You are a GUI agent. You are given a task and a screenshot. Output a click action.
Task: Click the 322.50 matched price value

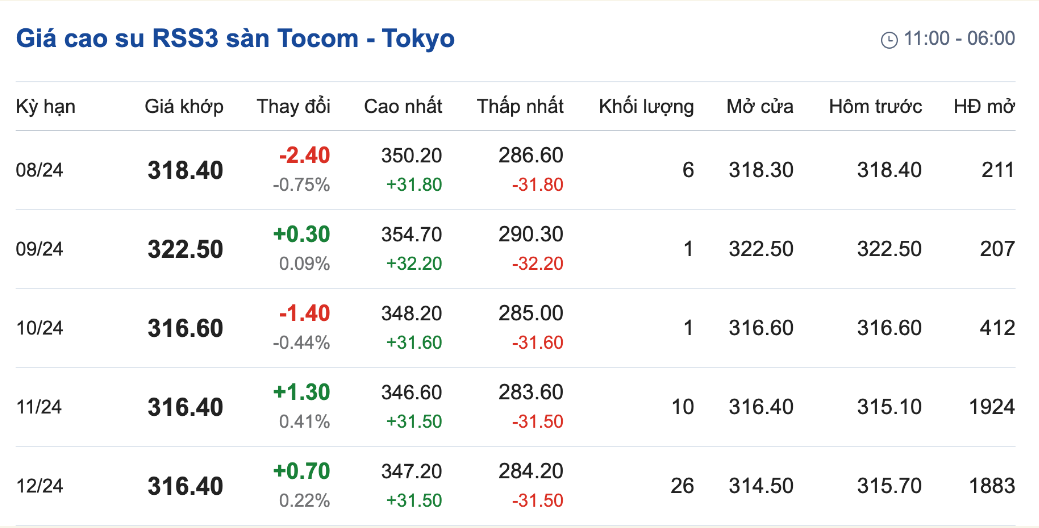tap(186, 249)
